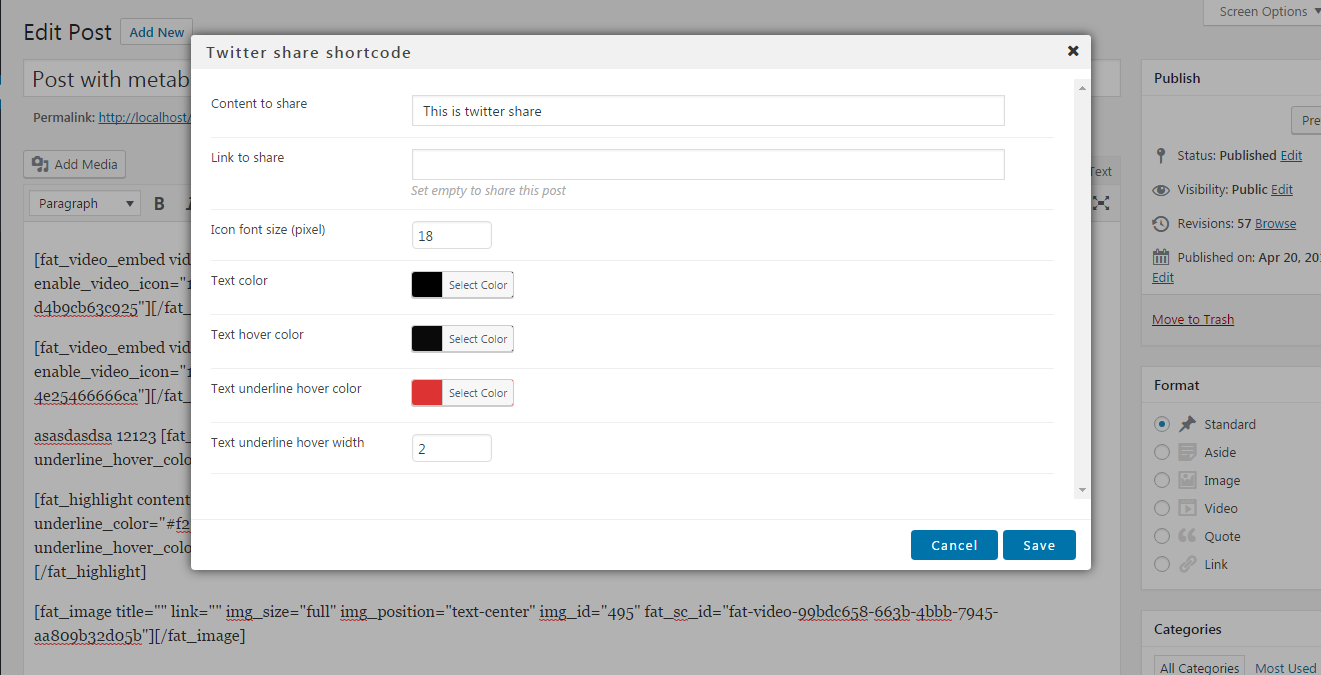Screen dimensions: 1321x675
Task: Browse the post revisions
Action: point(1275,223)
